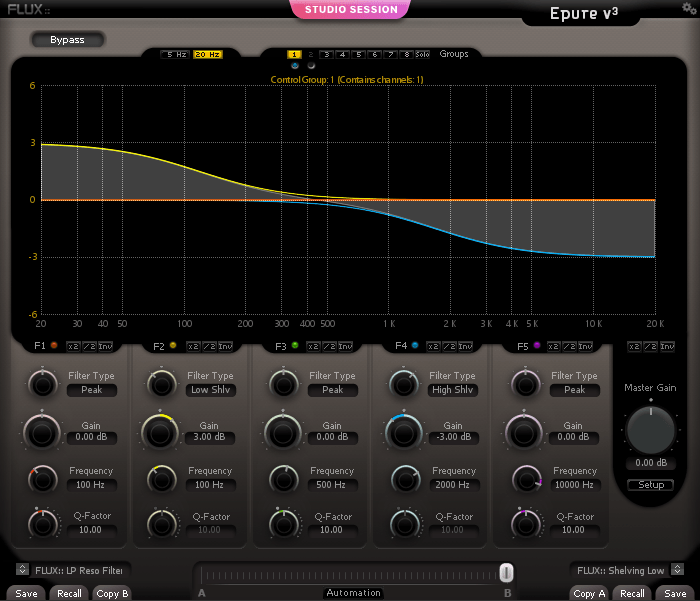Select control group 5 tab
Image resolution: width=700 pixels, height=601 pixels.
point(358,54)
